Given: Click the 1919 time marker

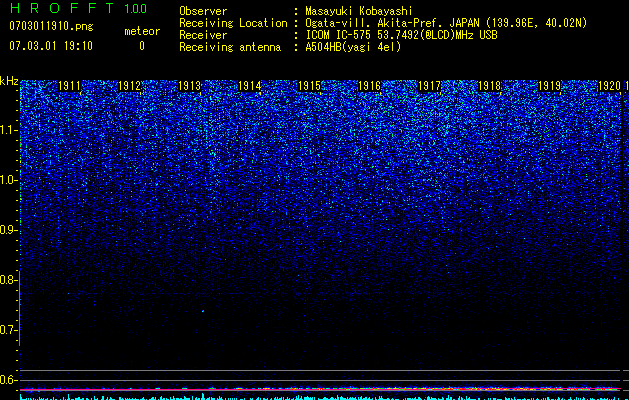Looking at the screenshot, I should click(x=549, y=86).
